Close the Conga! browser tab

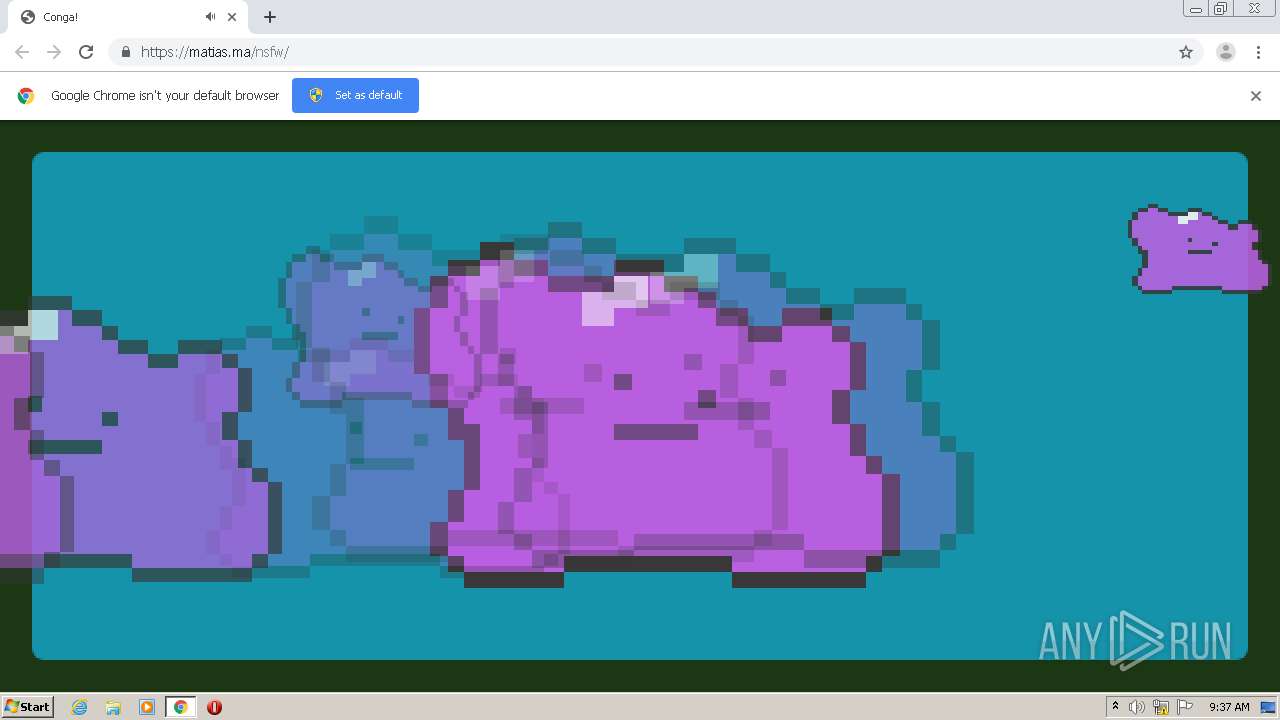coord(232,17)
